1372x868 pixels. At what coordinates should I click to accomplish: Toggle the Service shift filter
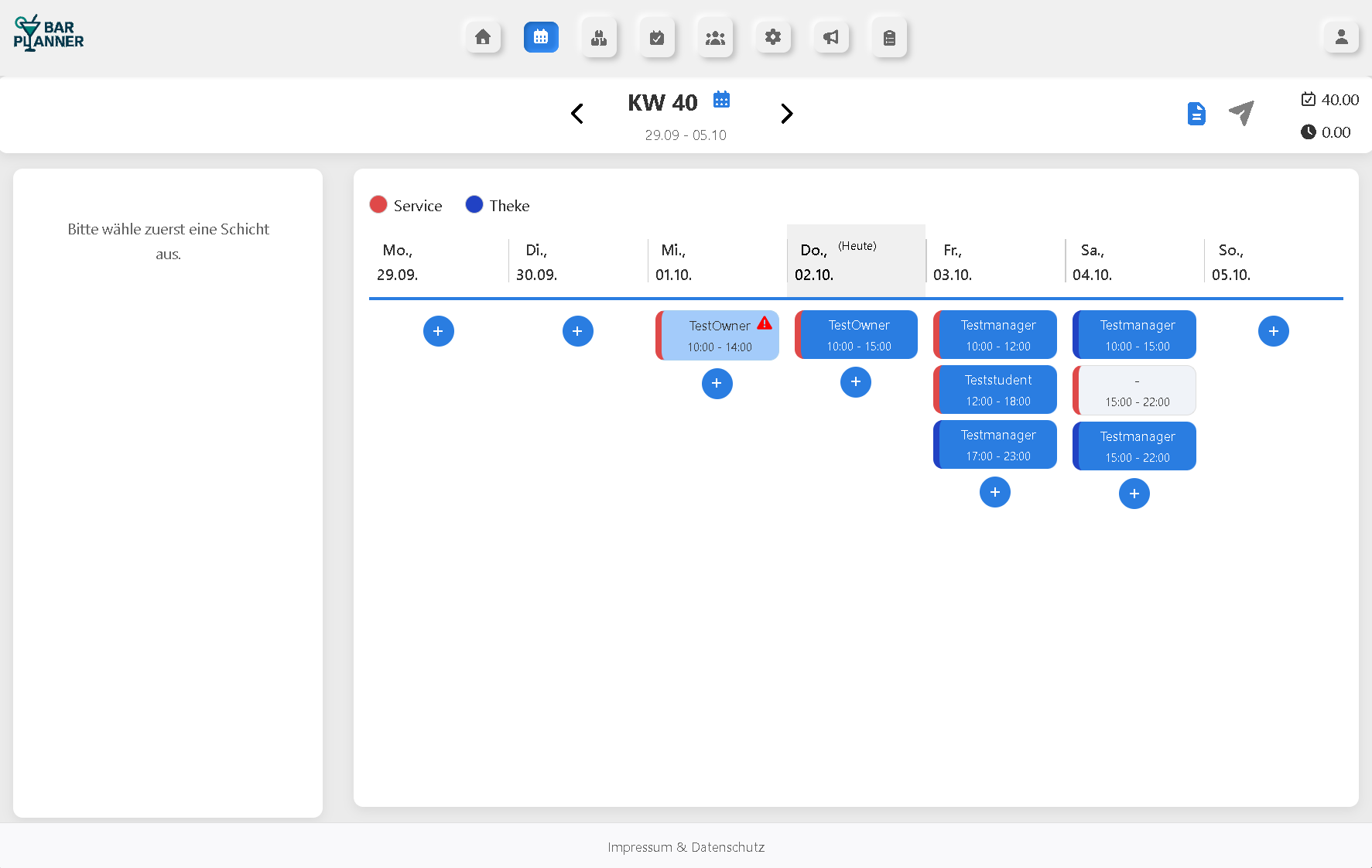(405, 204)
